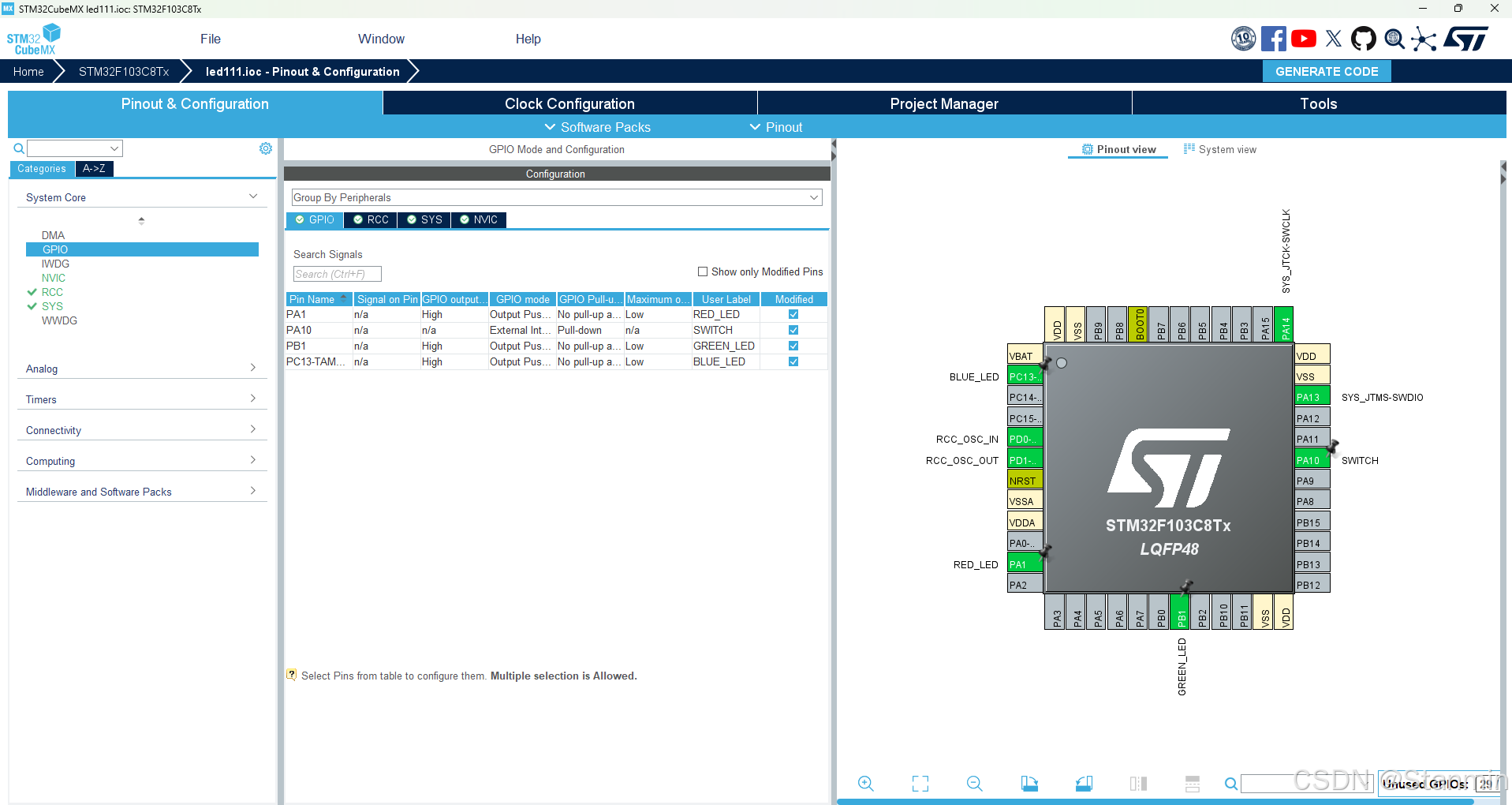Collapse the System Core category
This screenshot has width=1512, height=805.
(142, 197)
